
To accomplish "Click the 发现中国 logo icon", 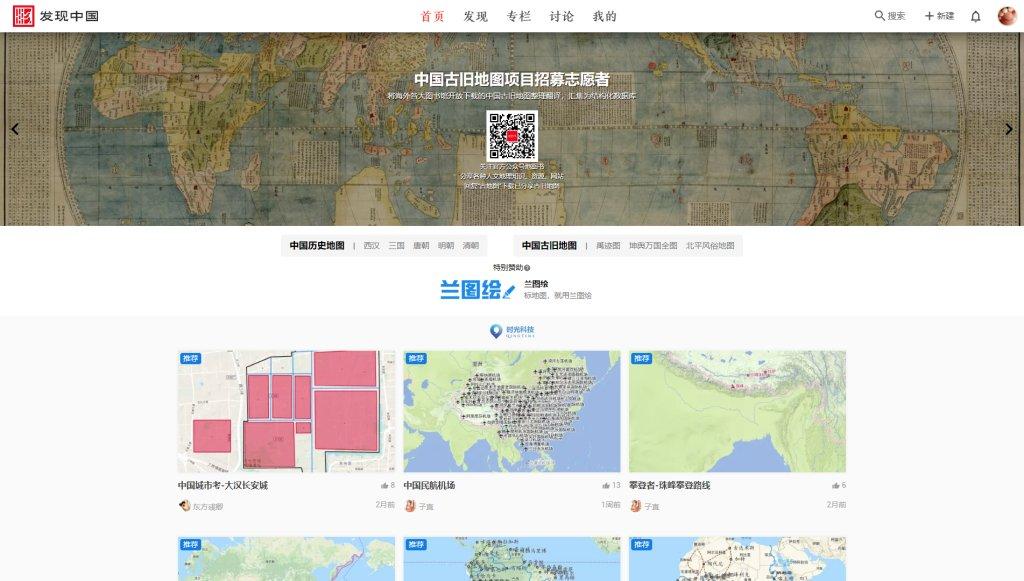I will tap(24, 16).
